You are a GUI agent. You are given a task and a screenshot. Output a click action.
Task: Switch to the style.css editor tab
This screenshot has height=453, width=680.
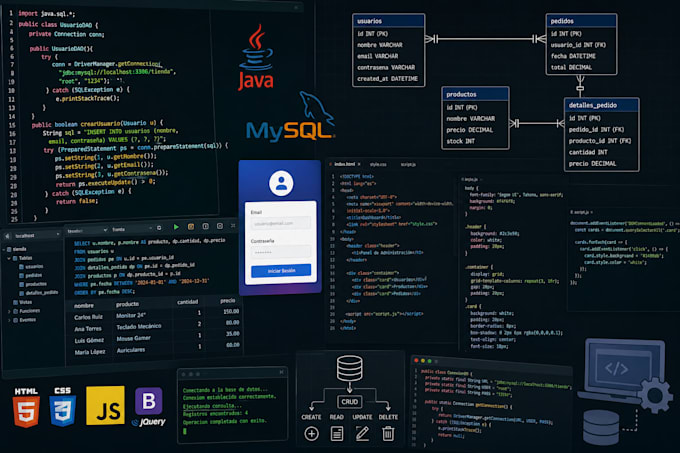378,165
